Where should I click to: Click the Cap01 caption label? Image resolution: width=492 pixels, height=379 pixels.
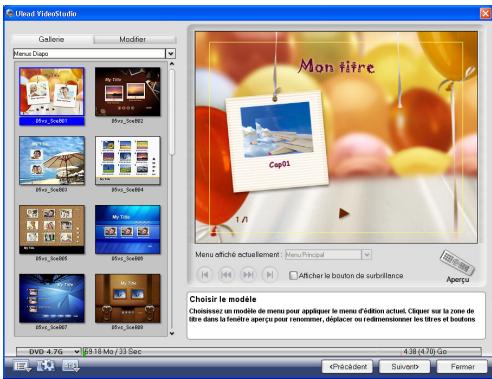click(x=279, y=164)
